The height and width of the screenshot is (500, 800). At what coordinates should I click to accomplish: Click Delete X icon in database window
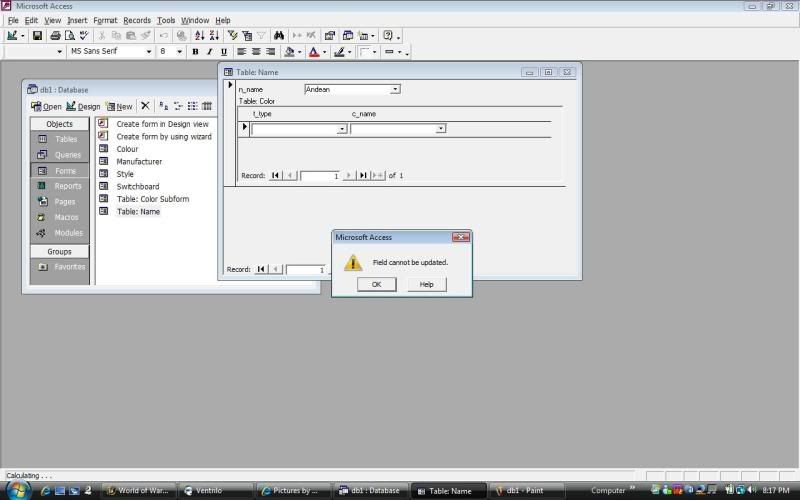145,106
